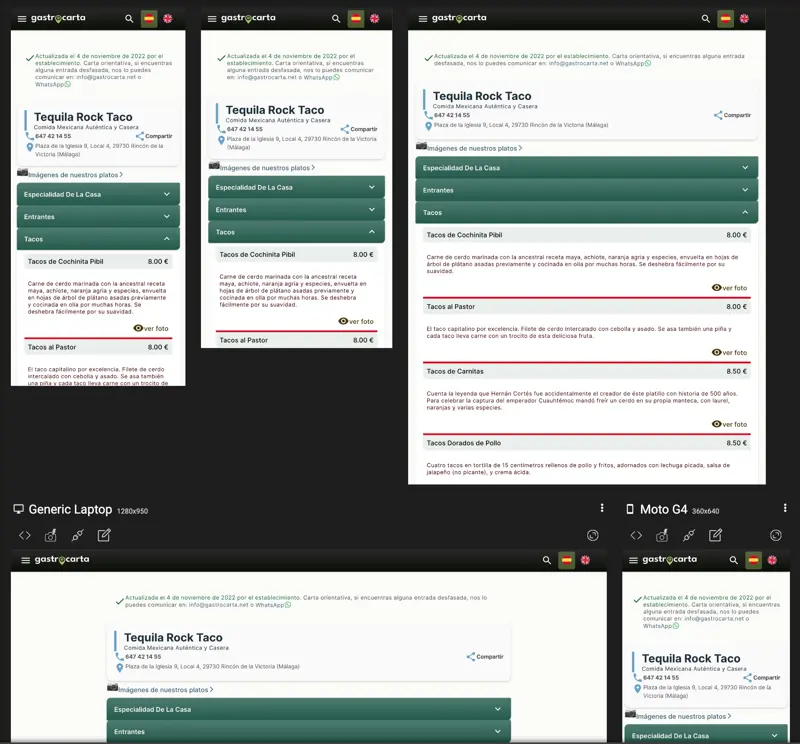Open Imágenes de nuestros platos in Generic Laptop

point(166,690)
